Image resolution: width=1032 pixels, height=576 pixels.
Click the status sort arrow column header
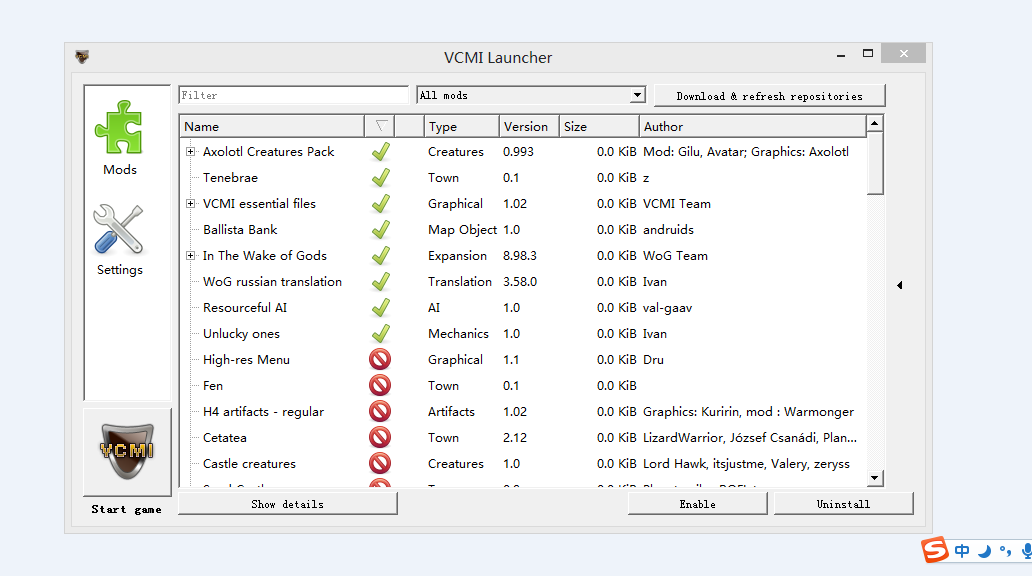point(381,126)
